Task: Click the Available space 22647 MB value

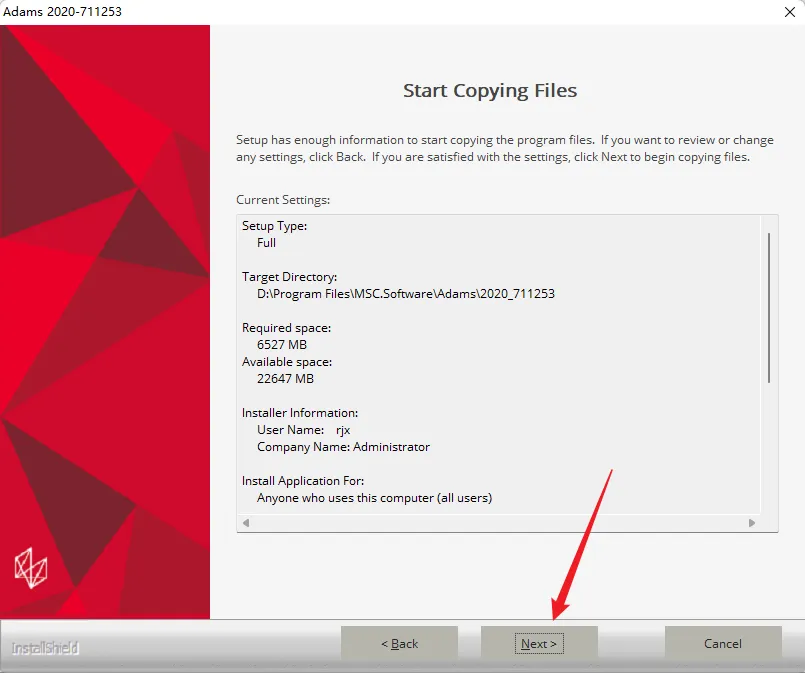Action: [285, 379]
